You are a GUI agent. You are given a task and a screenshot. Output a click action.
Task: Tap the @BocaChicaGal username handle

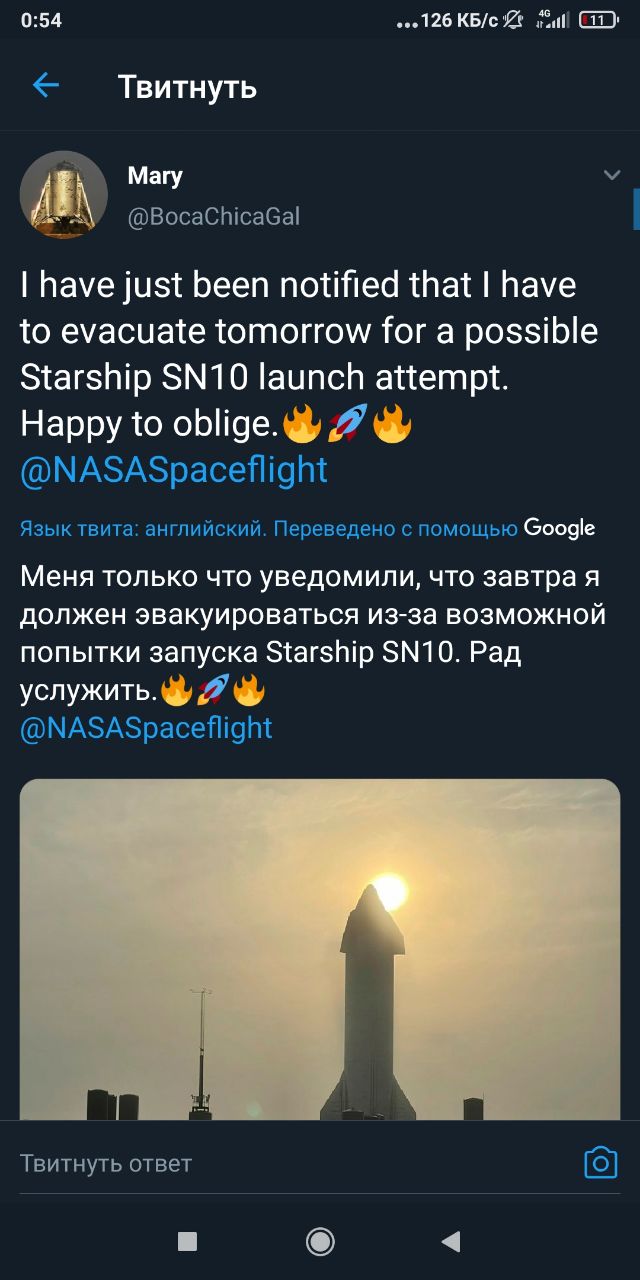pyautogui.click(x=214, y=216)
